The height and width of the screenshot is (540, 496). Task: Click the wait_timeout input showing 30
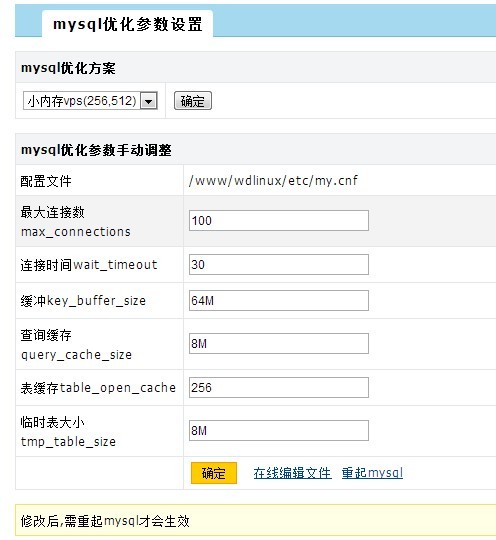279,264
